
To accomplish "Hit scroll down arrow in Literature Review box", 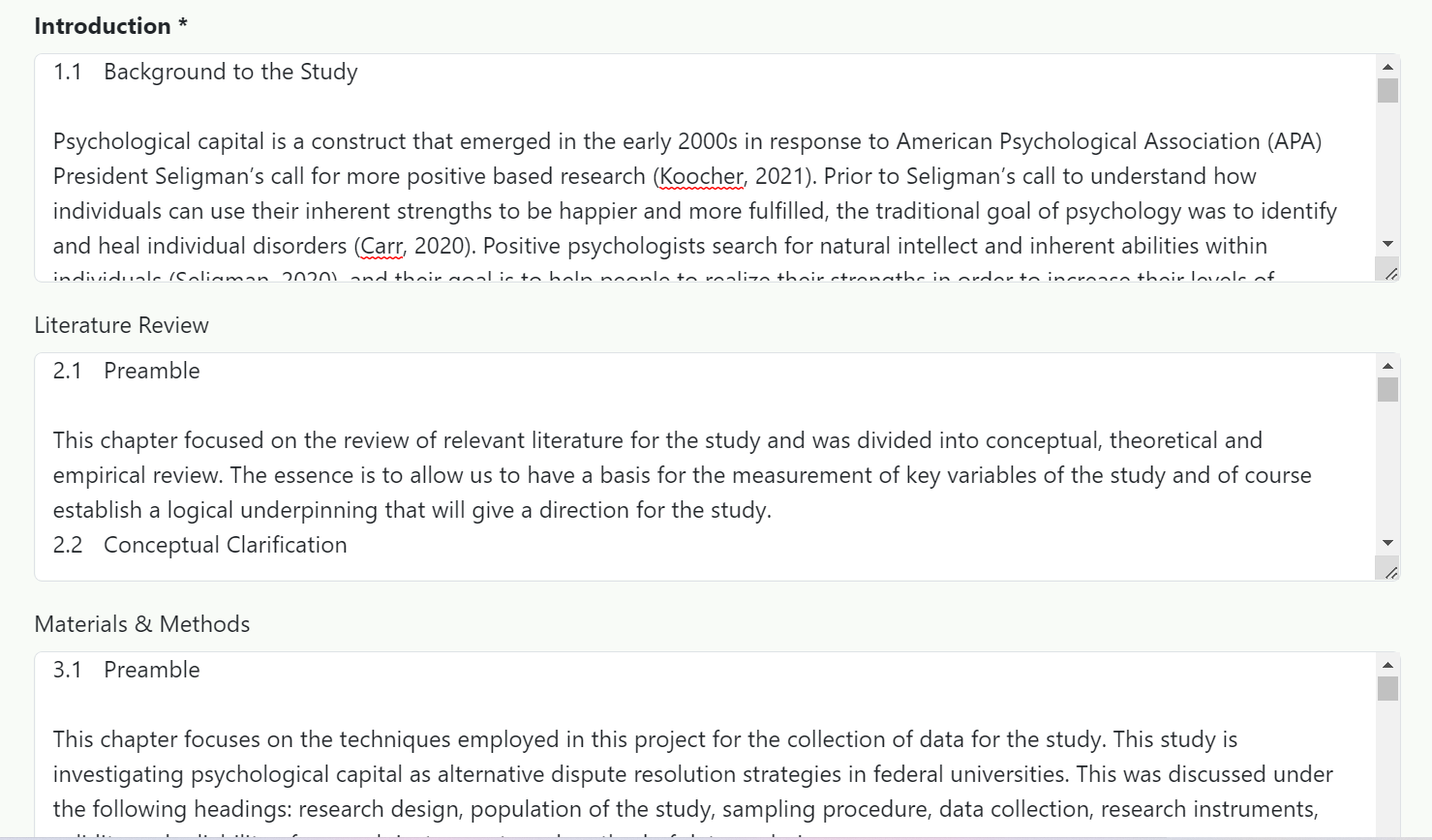I will click(x=1387, y=543).
